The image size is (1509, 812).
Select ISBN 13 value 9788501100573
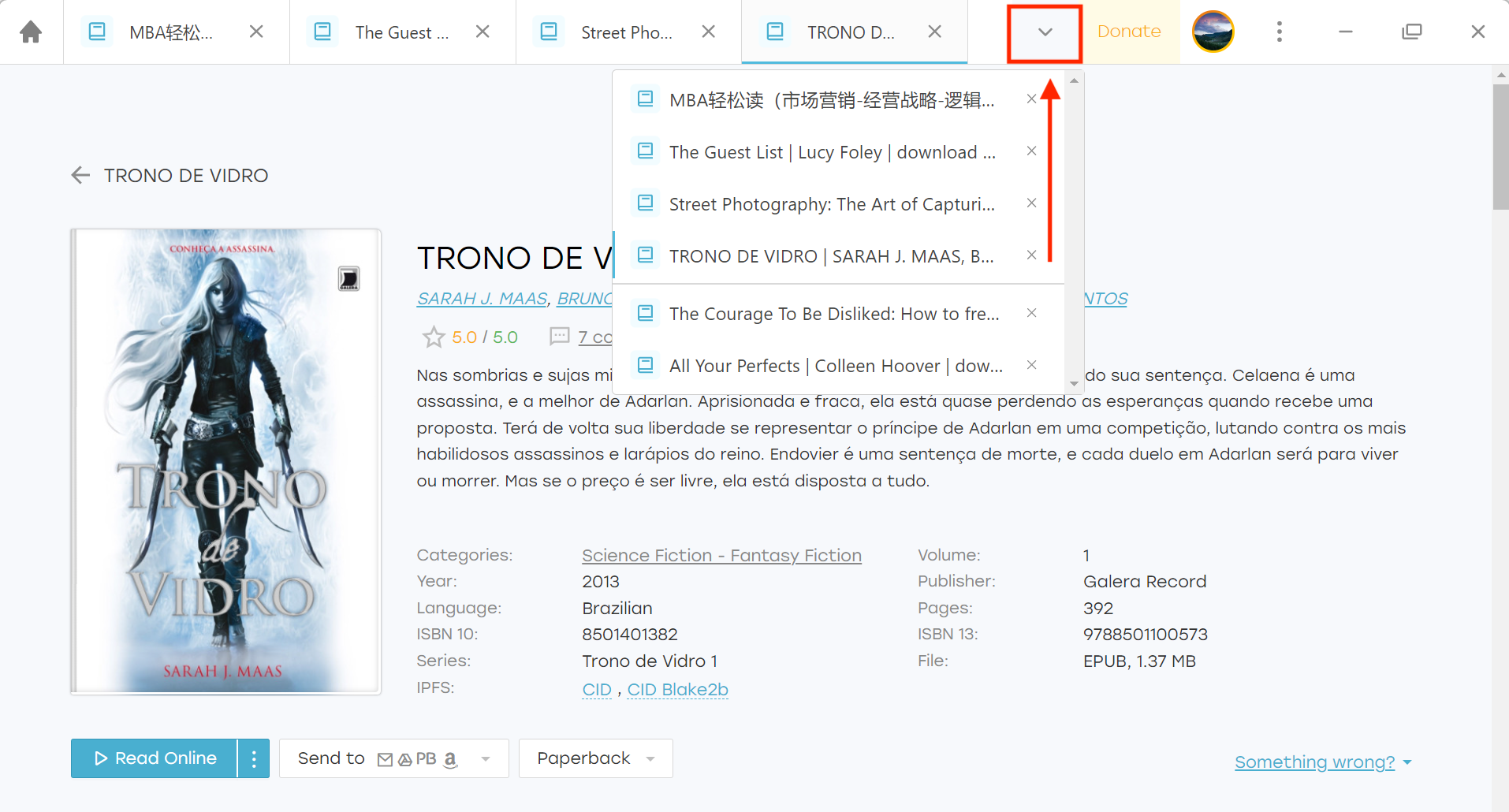click(x=1145, y=635)
